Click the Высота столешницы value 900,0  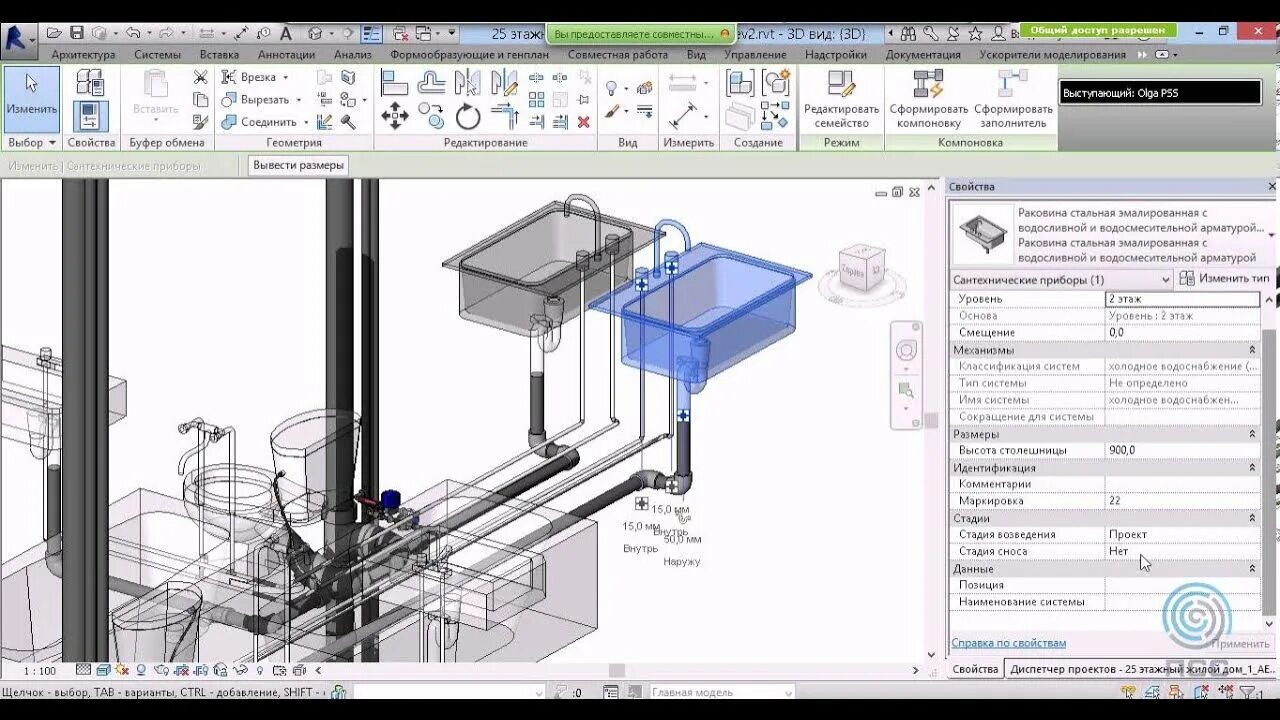point(1182,450)
